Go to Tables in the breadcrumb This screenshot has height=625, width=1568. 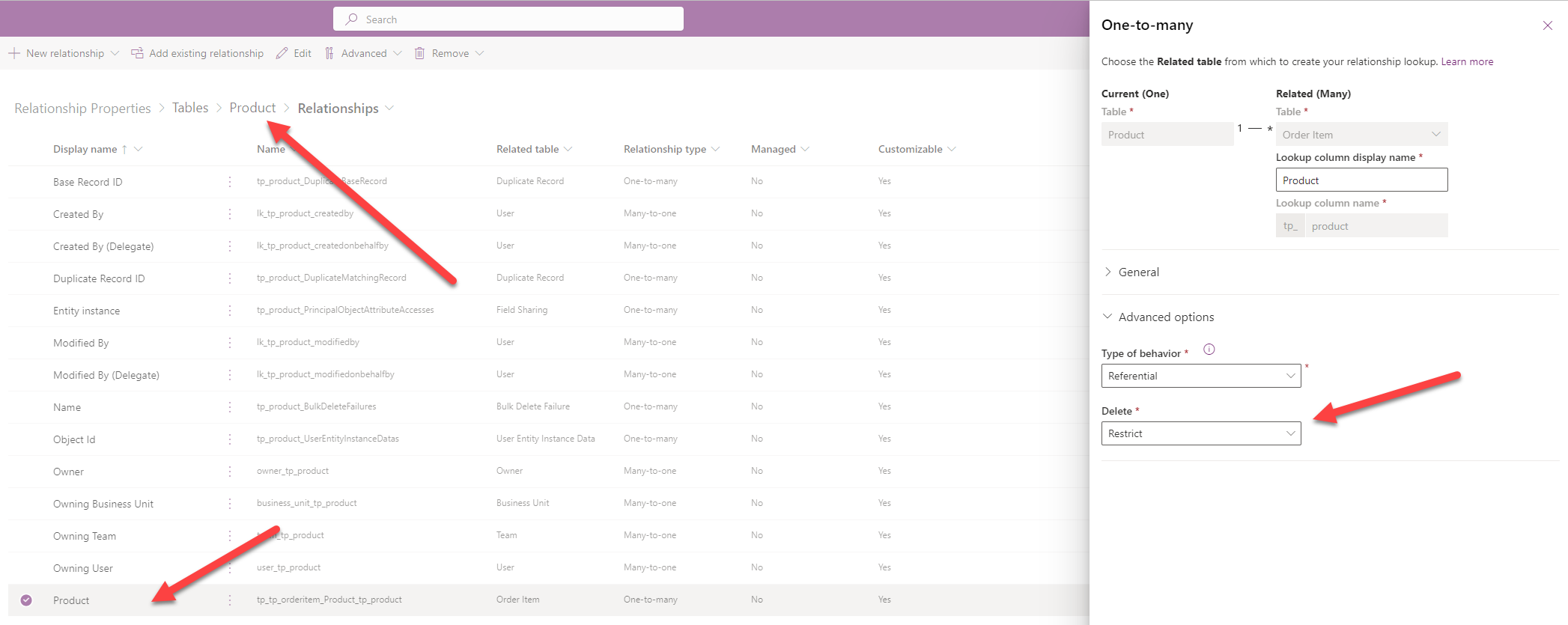click(190, 108)
